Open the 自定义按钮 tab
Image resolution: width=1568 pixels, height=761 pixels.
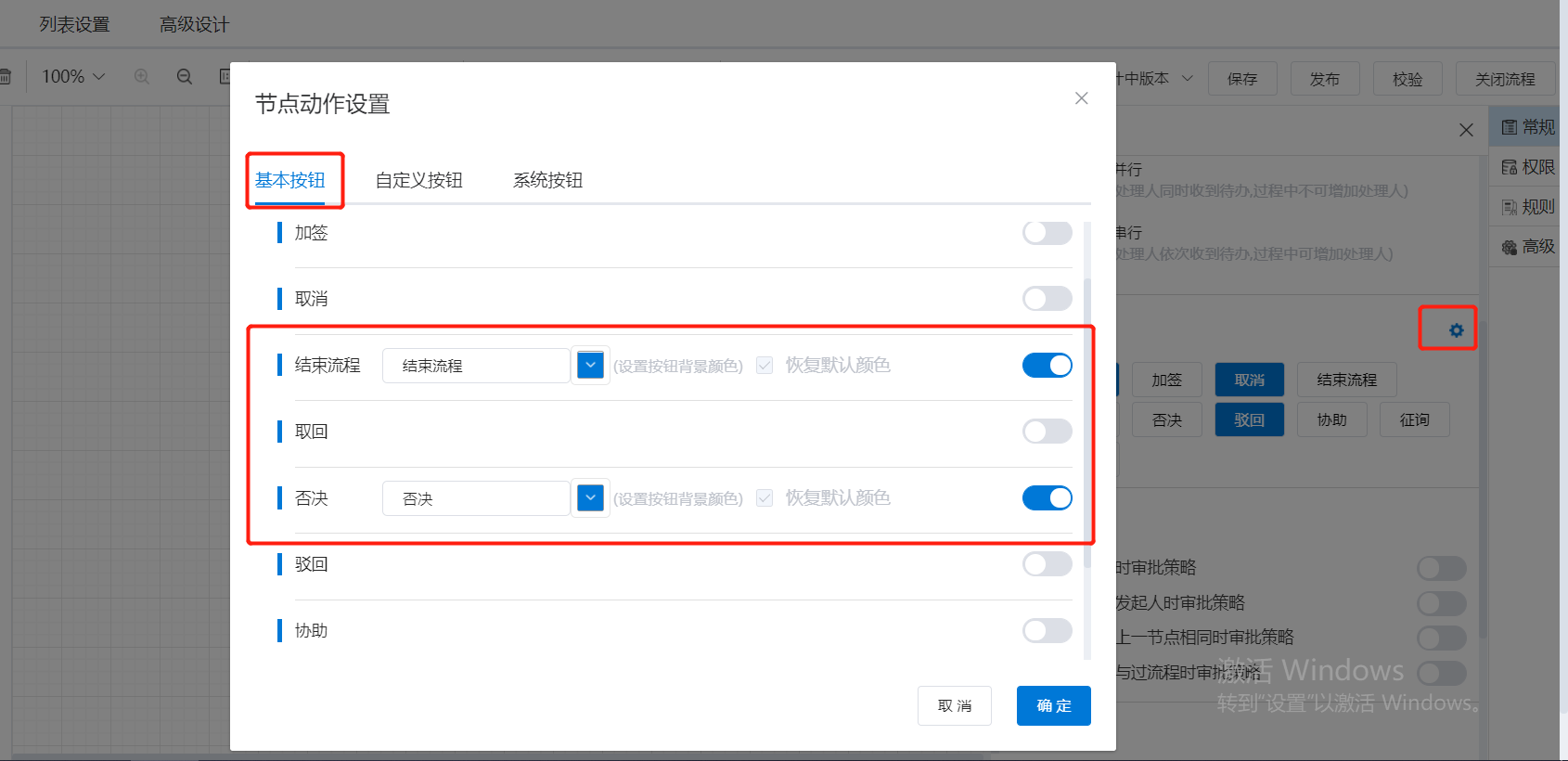(x=419, y=180)
